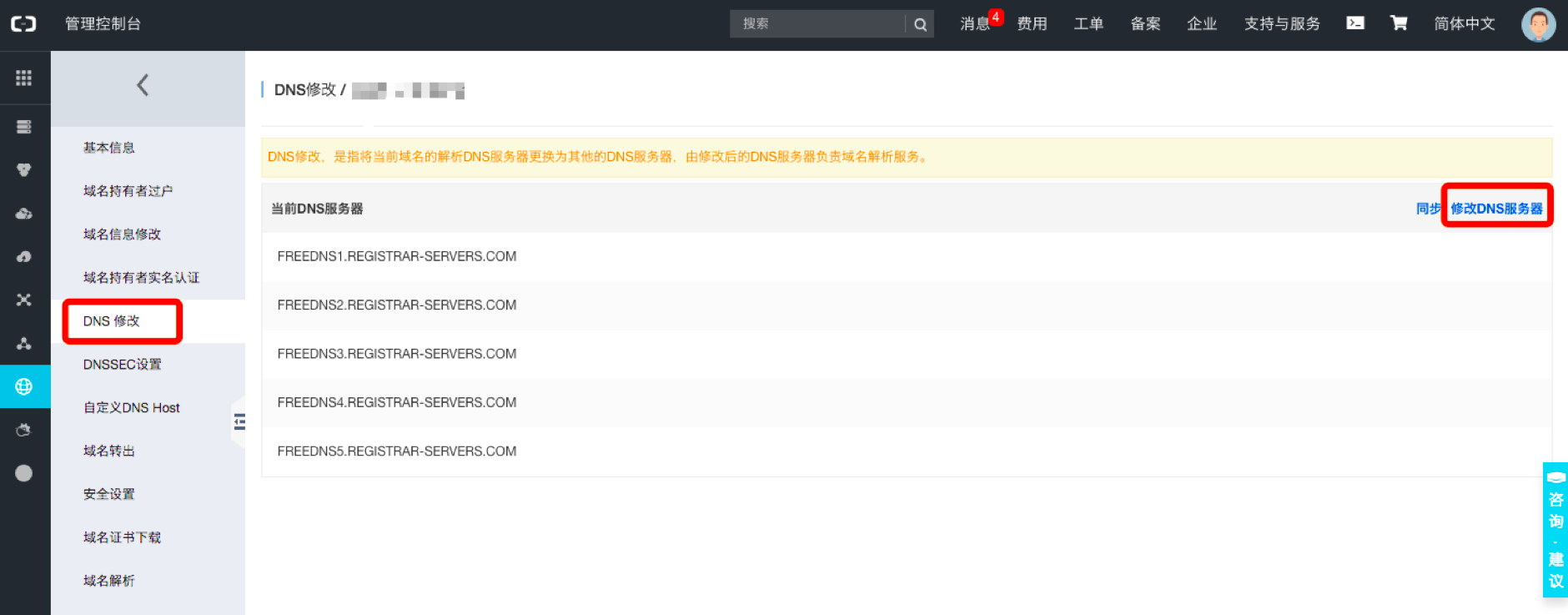Image resolution: width=1568 pixels, height=615 pixels.
Task: Click the shield icon in left rail
Action: pos(23,170)
